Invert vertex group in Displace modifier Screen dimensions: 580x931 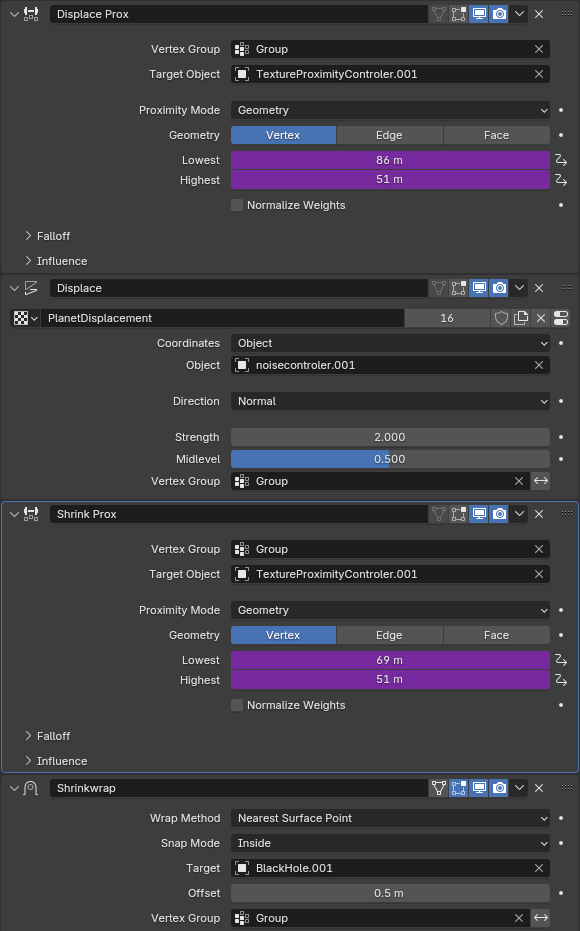[540, 481]
